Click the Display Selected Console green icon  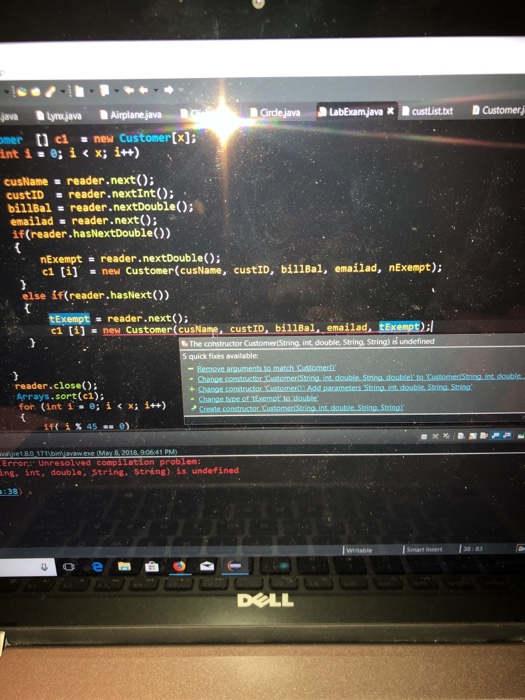(521, 436)
